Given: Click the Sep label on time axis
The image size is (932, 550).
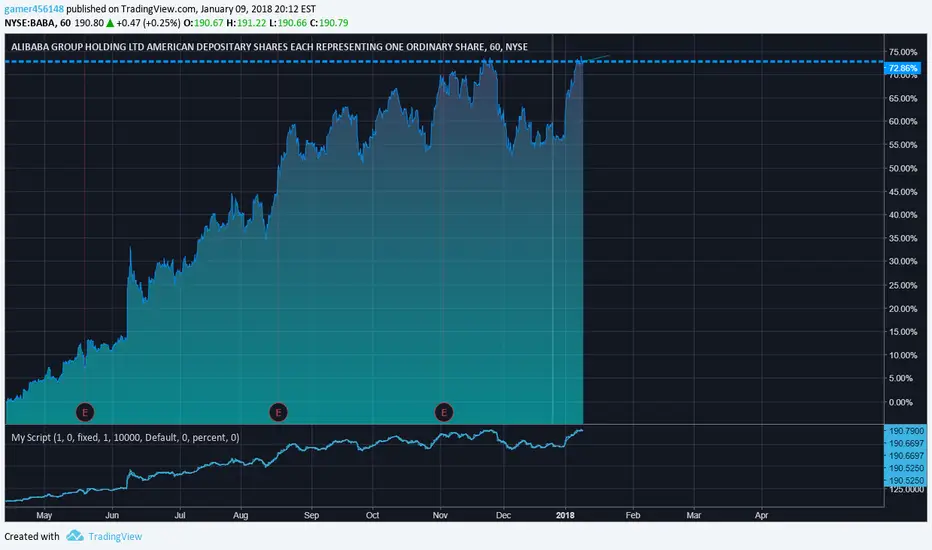Looking at the screenshot, I should [311, 515].
